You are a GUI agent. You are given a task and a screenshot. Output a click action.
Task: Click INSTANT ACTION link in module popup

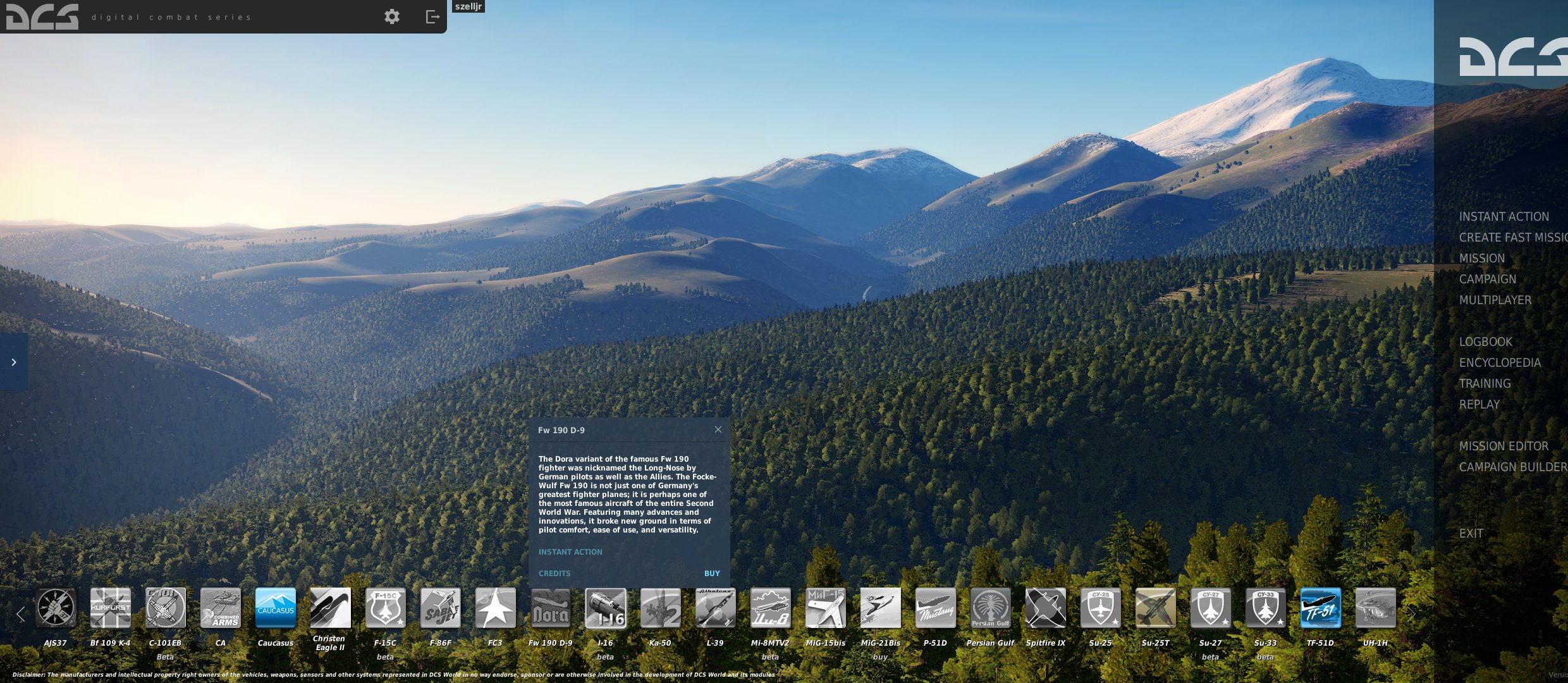tap(570, 552)
